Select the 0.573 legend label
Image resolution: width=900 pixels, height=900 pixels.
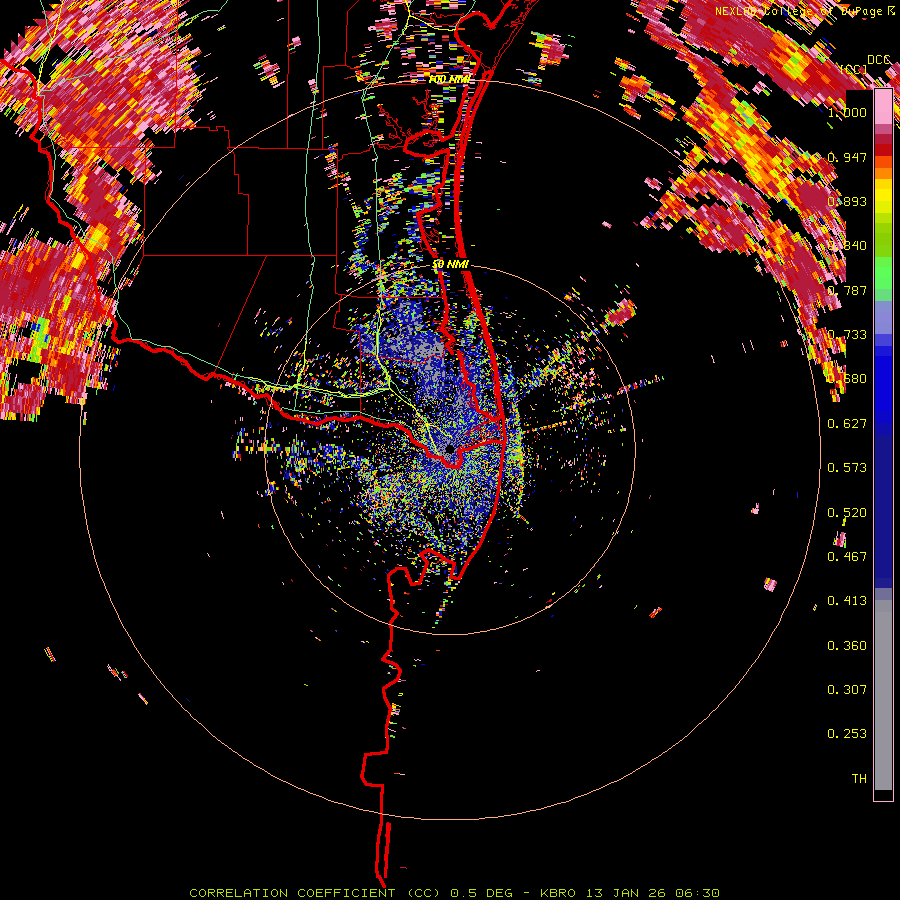pyautogui.click(x=847, y=468)
